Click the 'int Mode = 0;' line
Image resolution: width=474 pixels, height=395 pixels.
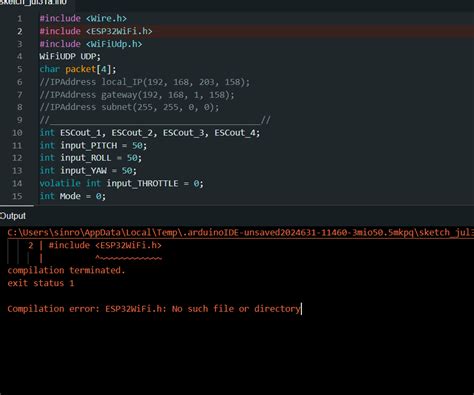click(x=73, y=196)
